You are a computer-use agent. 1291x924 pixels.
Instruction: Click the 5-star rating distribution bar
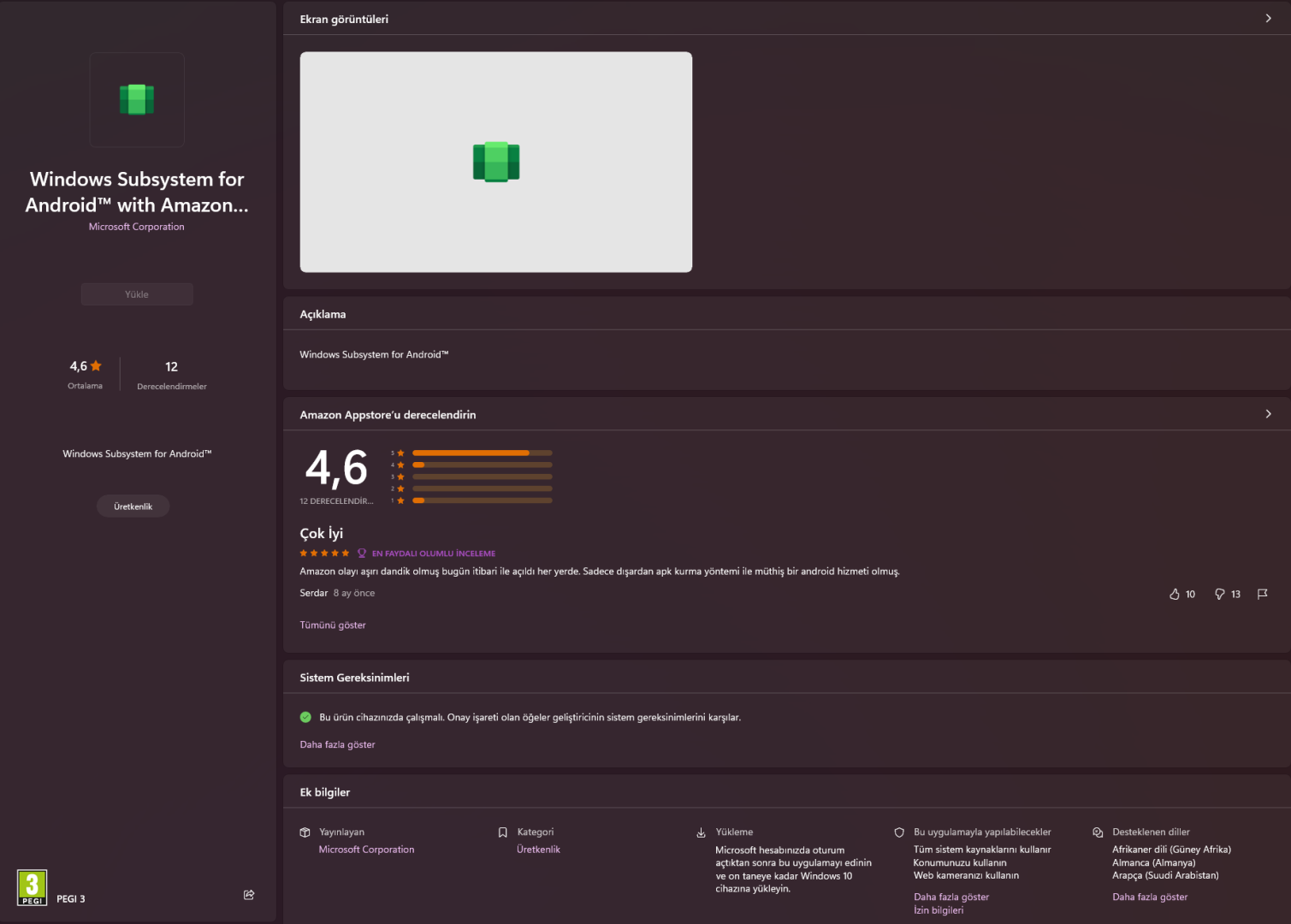coord(483,453)
